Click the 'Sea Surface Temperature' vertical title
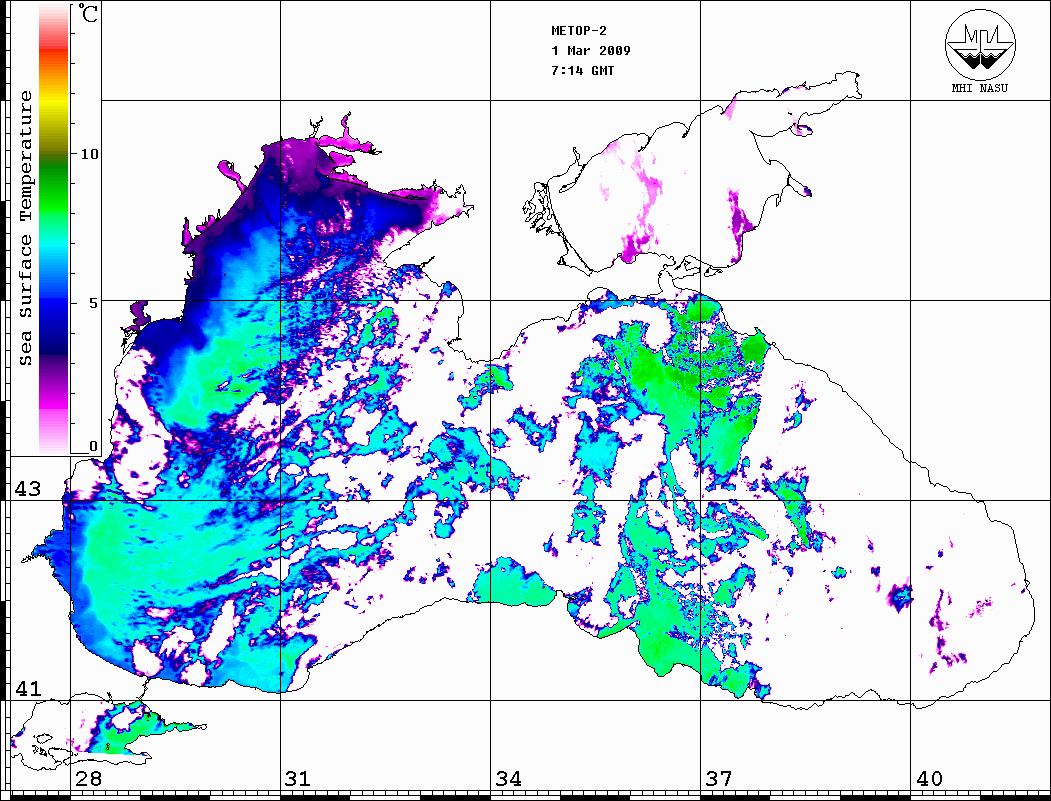Viewport: 1051px width, 801px height. point(26,228)
